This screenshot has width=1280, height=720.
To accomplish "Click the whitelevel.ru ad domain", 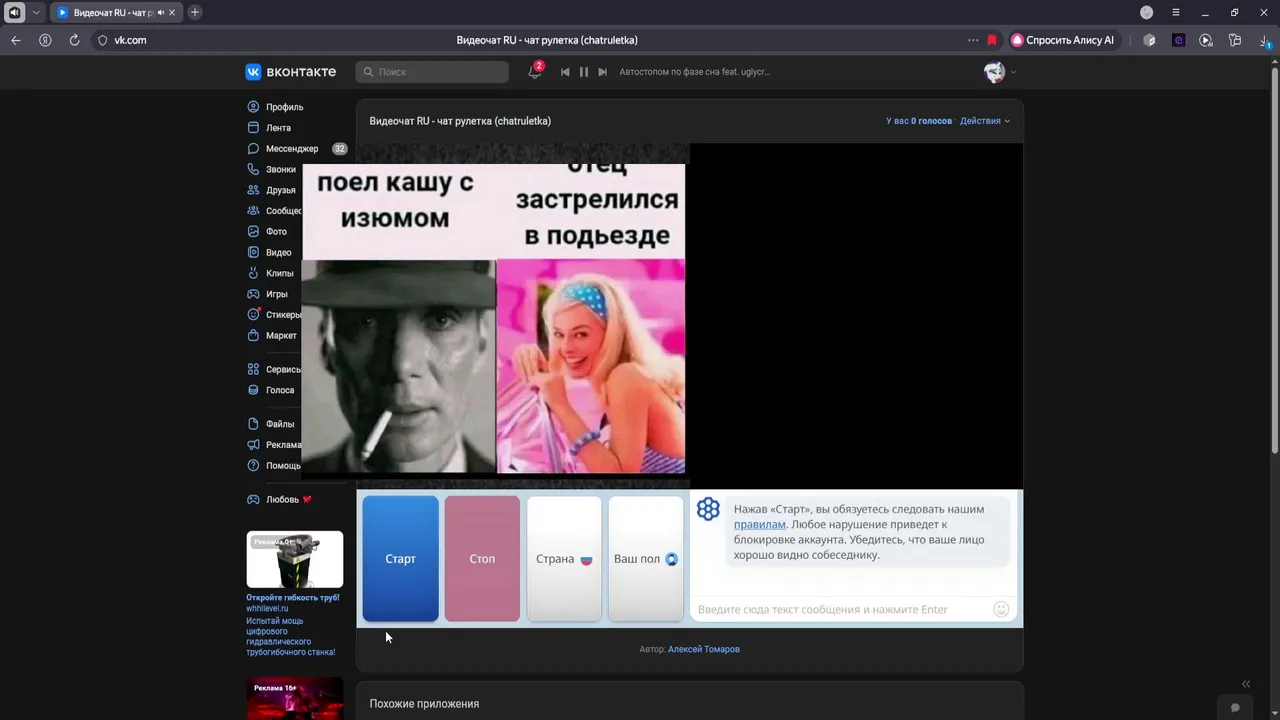I will (267, 609).
